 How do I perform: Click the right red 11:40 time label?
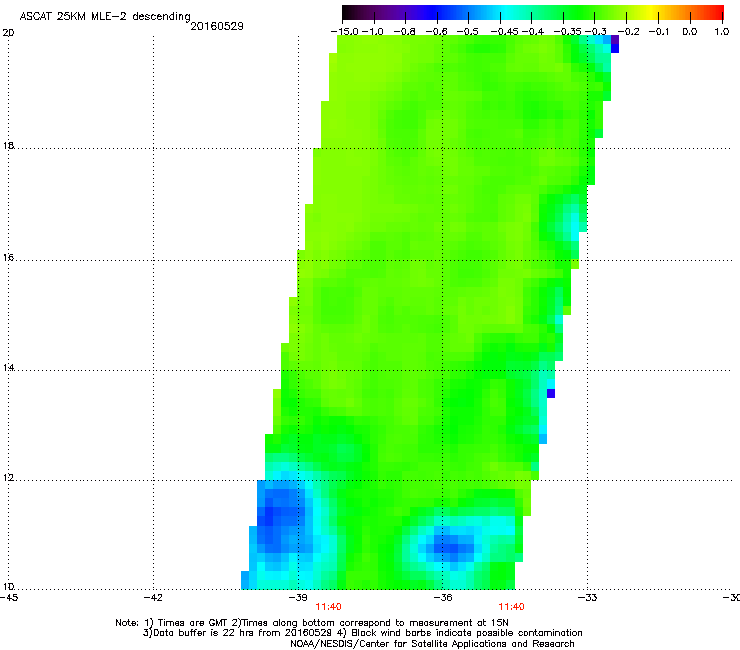512,607
